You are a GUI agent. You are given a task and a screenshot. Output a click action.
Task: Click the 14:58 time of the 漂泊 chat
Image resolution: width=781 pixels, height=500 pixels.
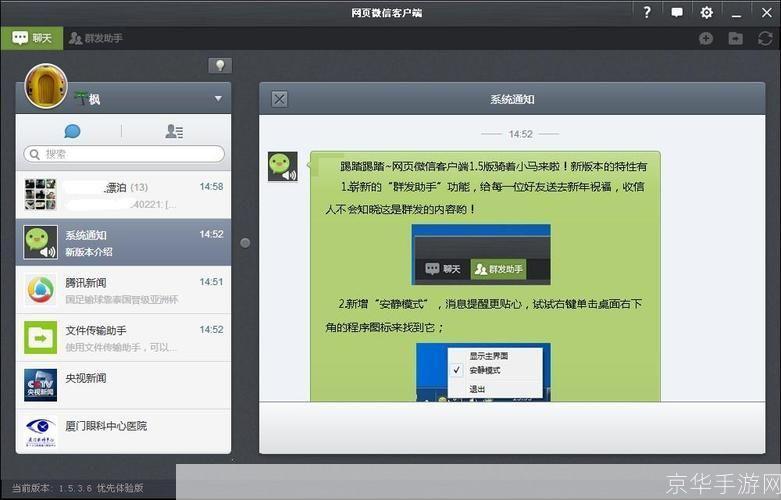tap(211, 187)
